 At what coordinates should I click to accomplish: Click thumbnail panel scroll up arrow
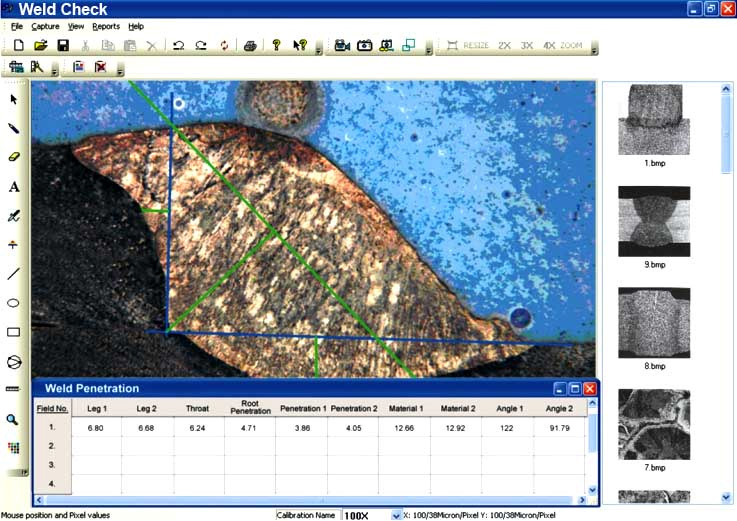(726, 88)
